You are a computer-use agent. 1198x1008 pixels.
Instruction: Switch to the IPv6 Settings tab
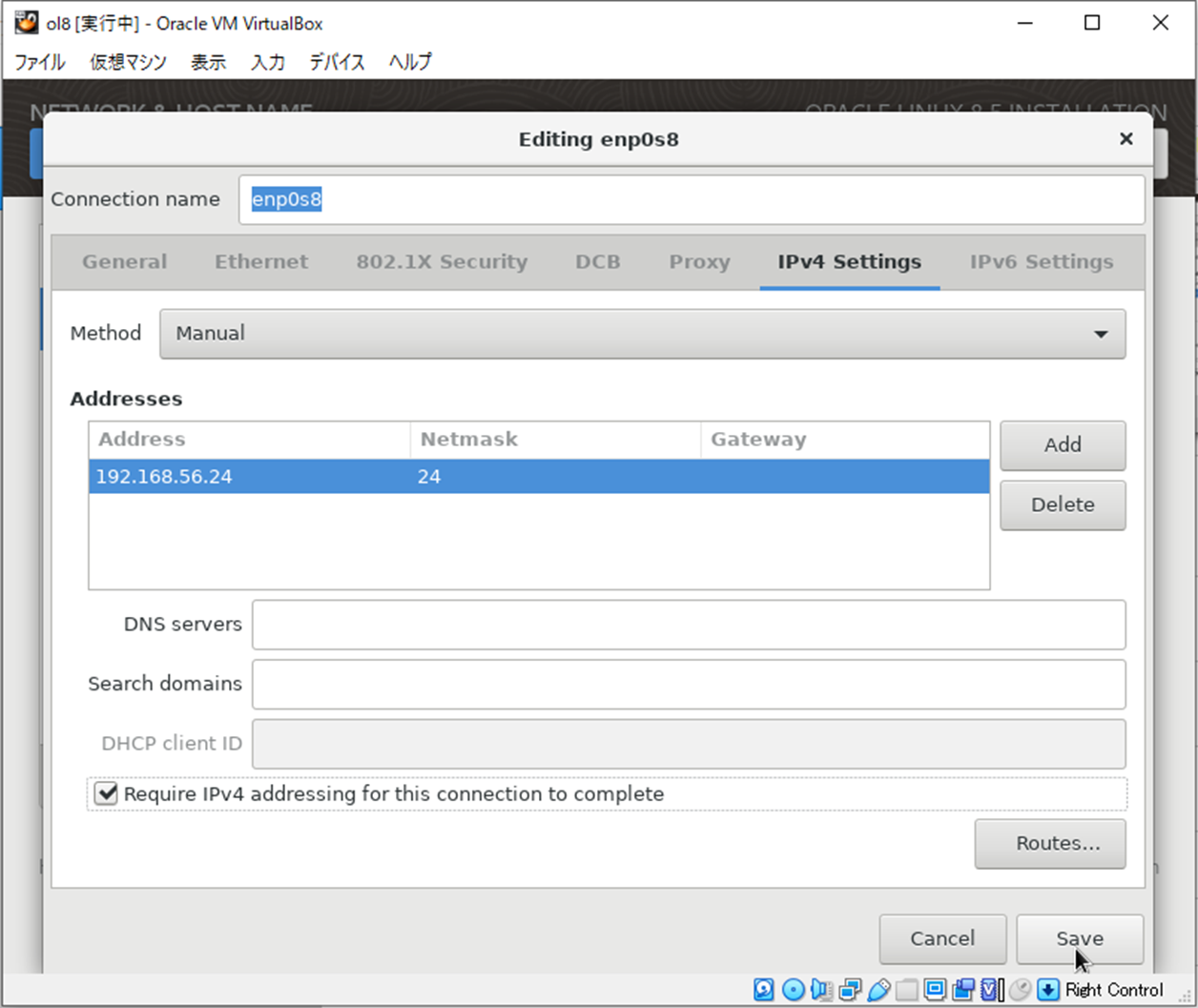1042,262
